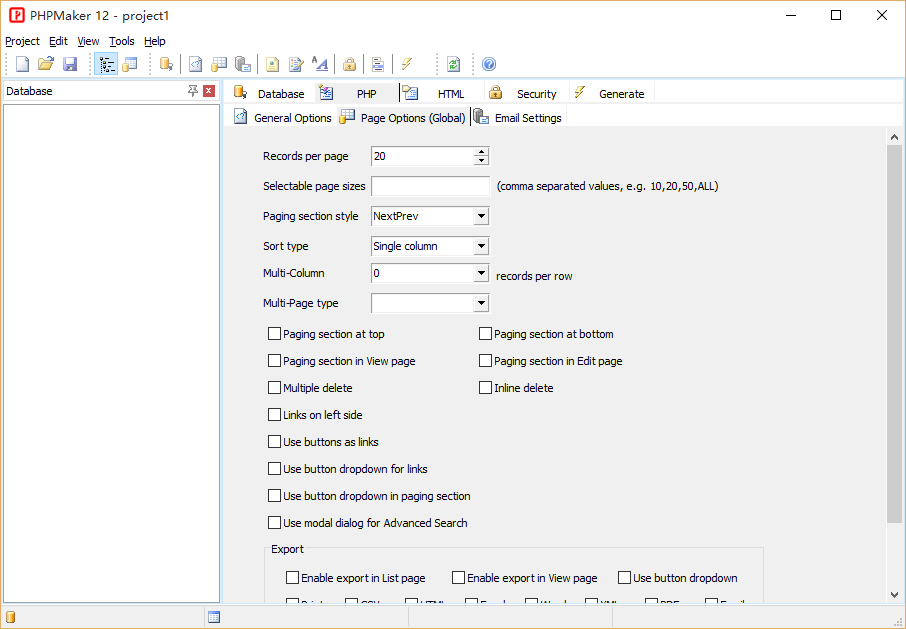Check Use button dropdown for links
906x629 pixels.
[274, 469]
